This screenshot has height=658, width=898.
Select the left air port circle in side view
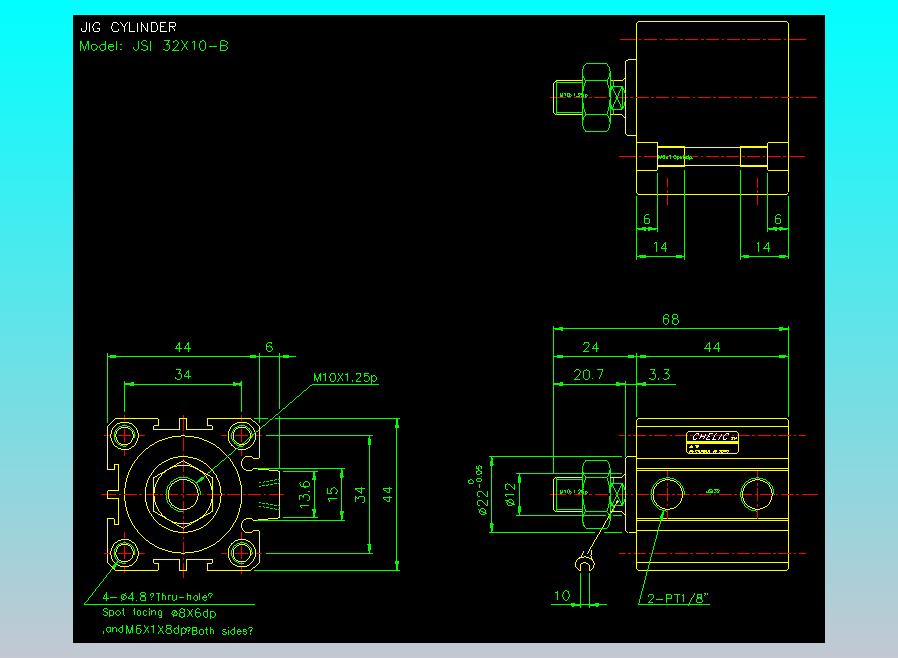pos(665,492)
